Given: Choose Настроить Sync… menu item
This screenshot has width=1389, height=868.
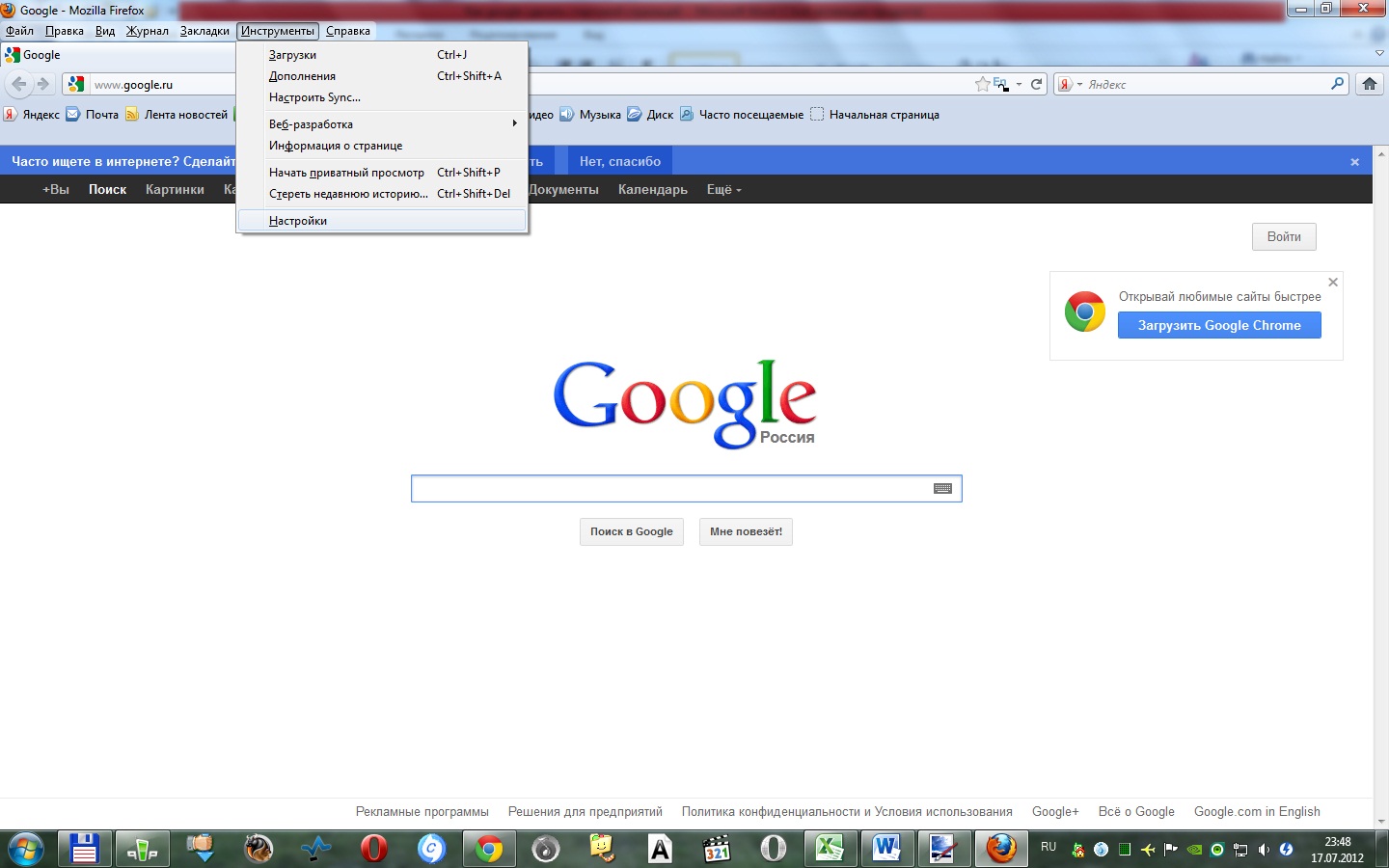Looking at the screenshot, I should click(x=382, y=97).
